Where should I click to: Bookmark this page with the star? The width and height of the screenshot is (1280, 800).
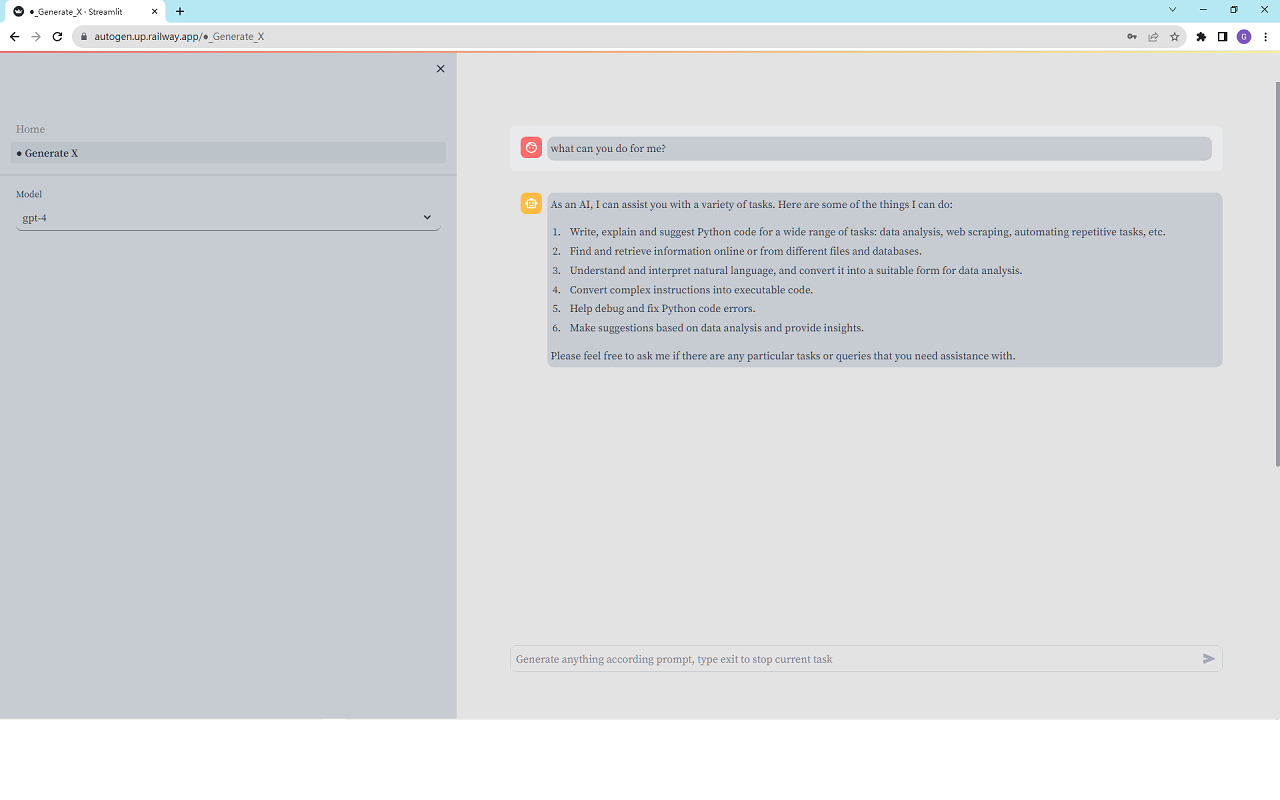pyautogui.click(x=1175, y=37)
